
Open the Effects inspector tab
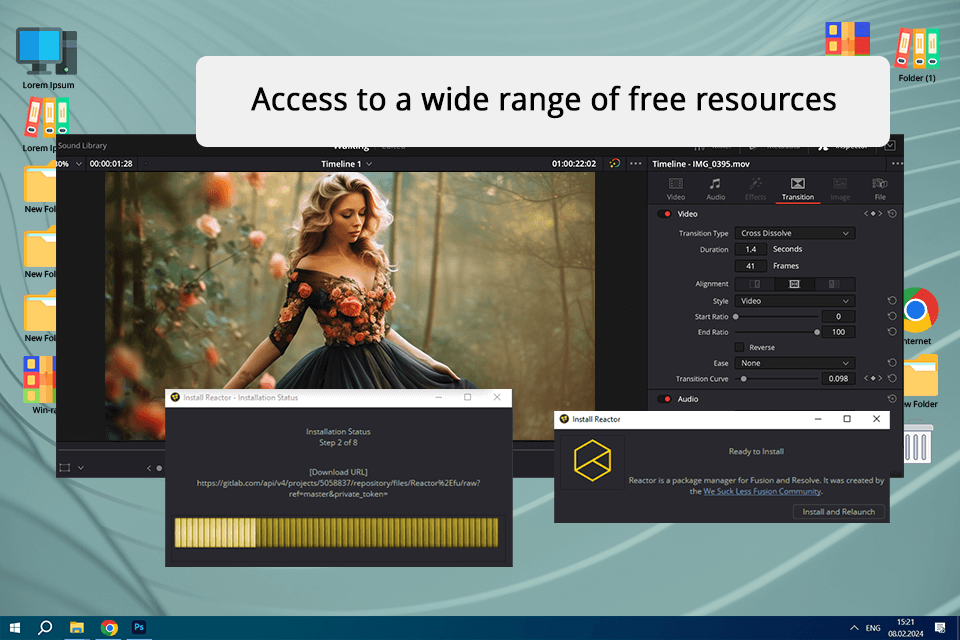(755, 189)
